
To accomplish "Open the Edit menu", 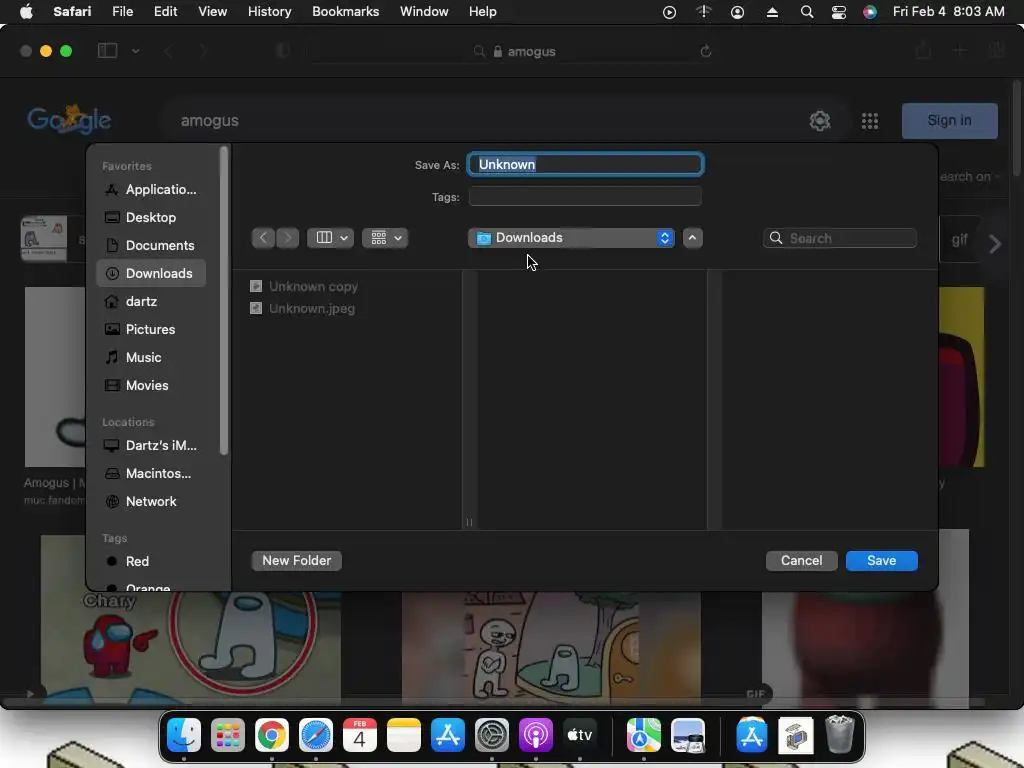I will [165, 12].
